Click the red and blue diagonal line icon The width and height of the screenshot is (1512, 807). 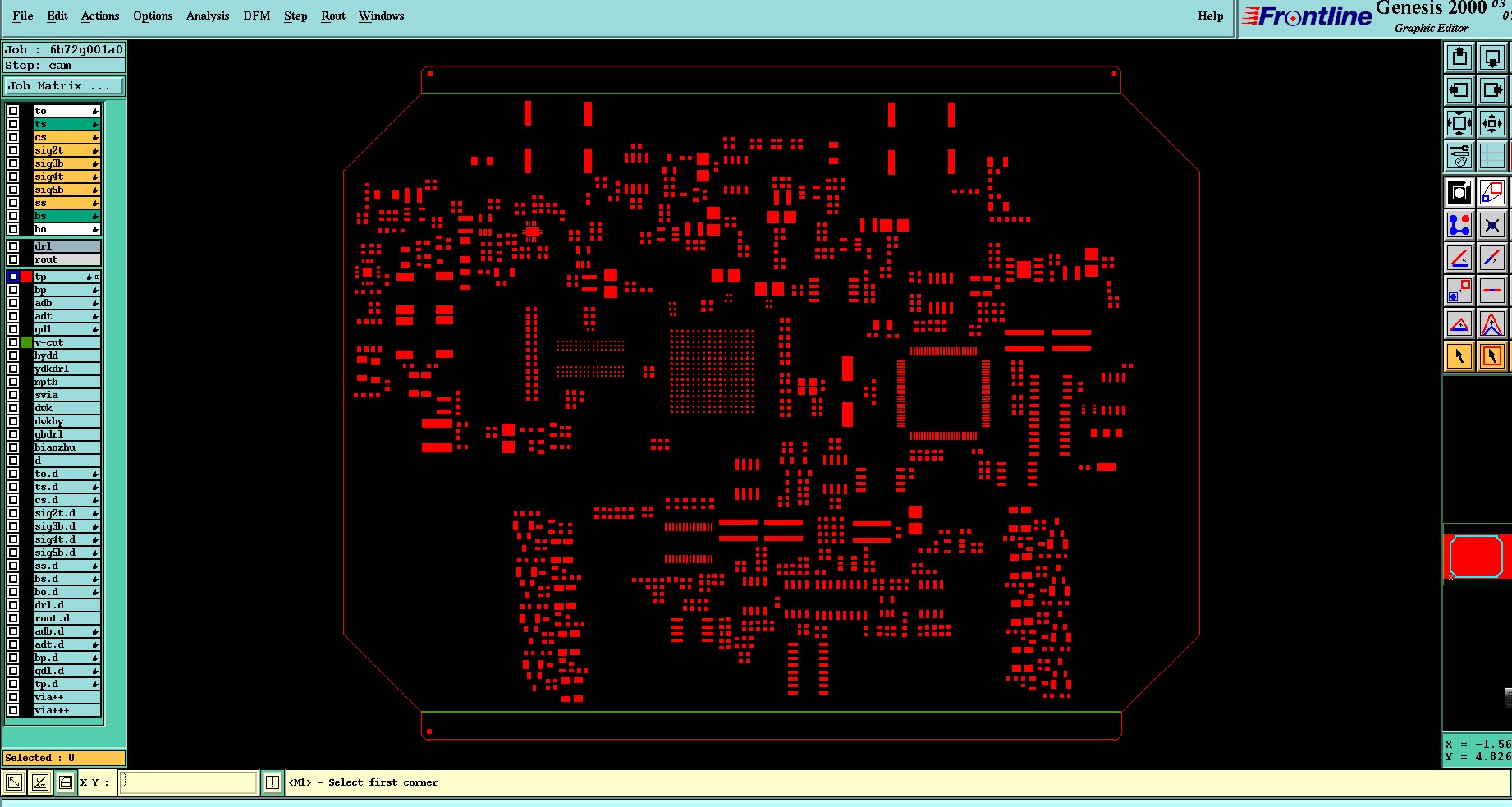coord(1492,258)
